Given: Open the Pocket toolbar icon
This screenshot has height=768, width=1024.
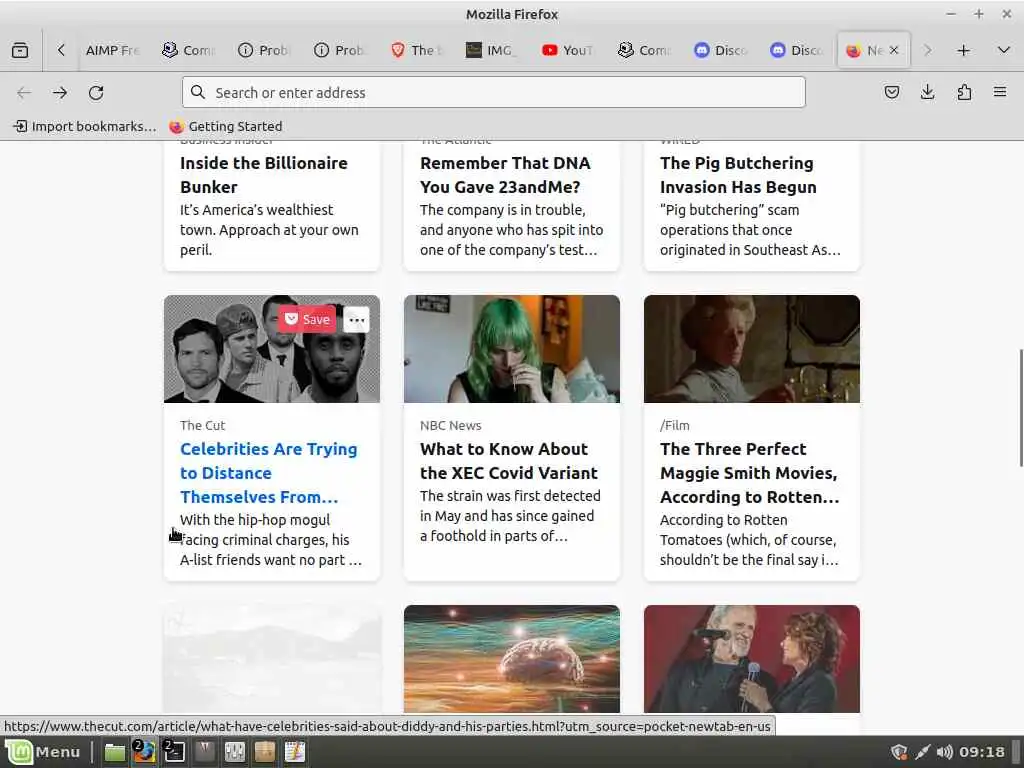Looking at the screenshot, I should 891,92.
